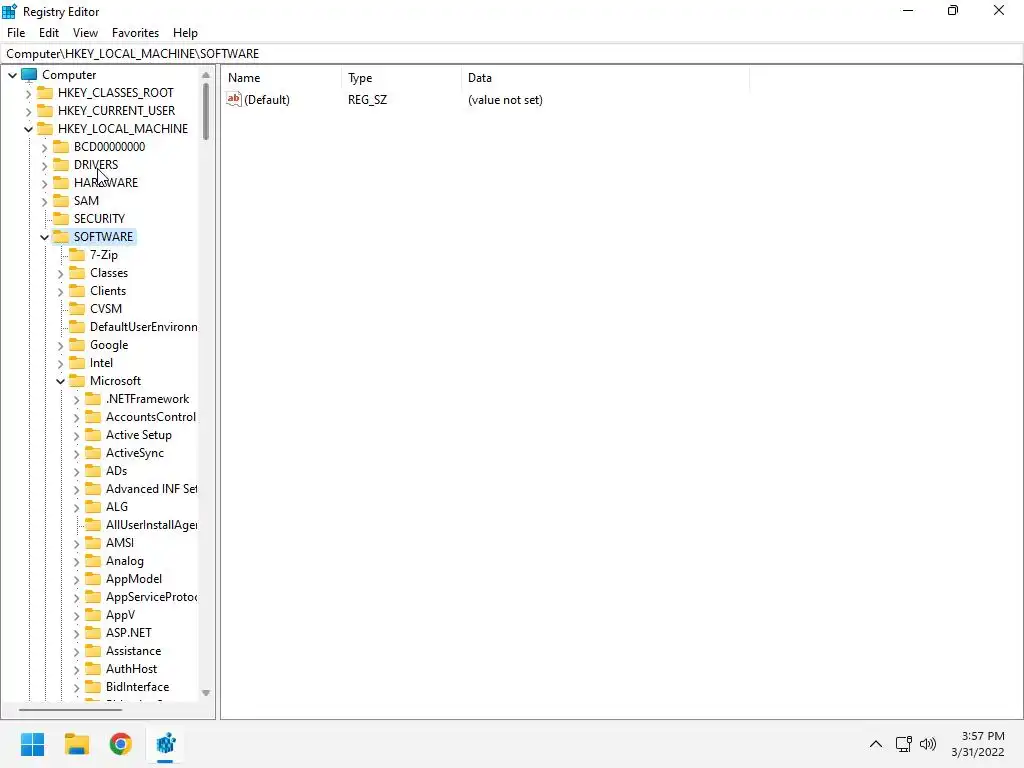Image resolution: width=1024 pixels, height=768 pixels.
Task: Click the HKEY_LOCAL_MACHINE folder icon
Action: pos(45,128)
